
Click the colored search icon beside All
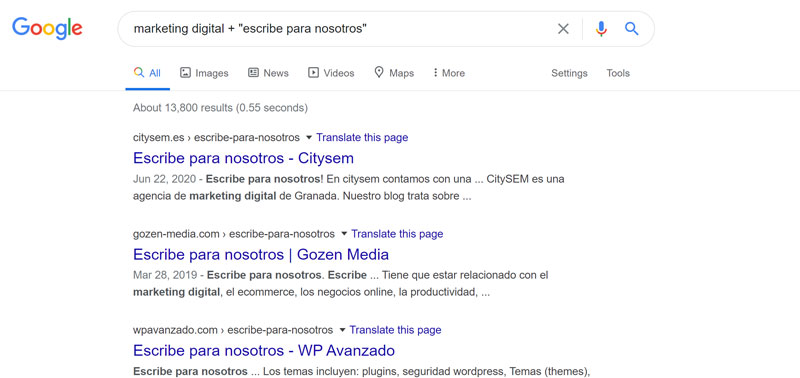139,72
